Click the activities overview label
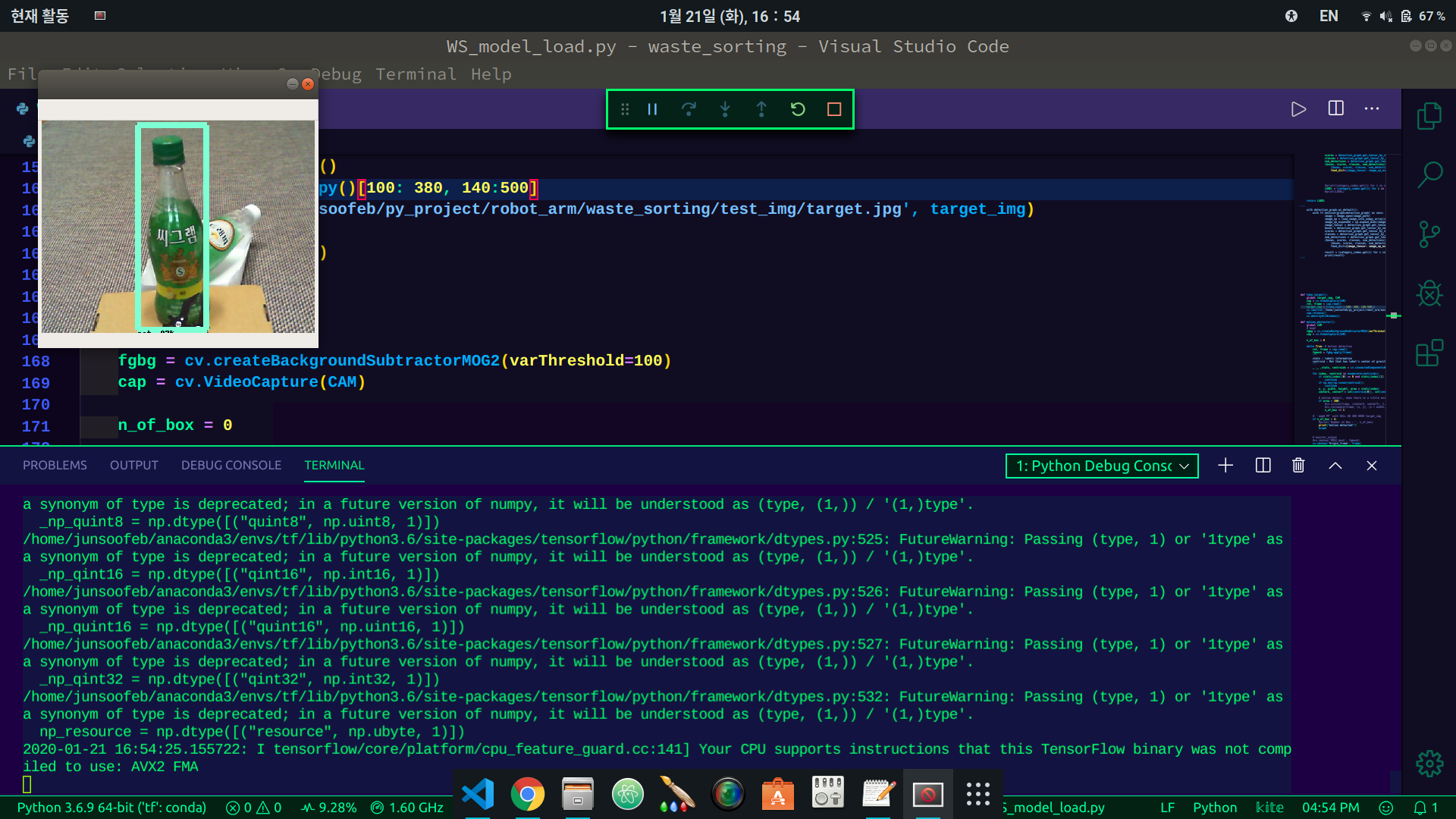This screenshot has height=819, width=1456. (x=39, y=16)
